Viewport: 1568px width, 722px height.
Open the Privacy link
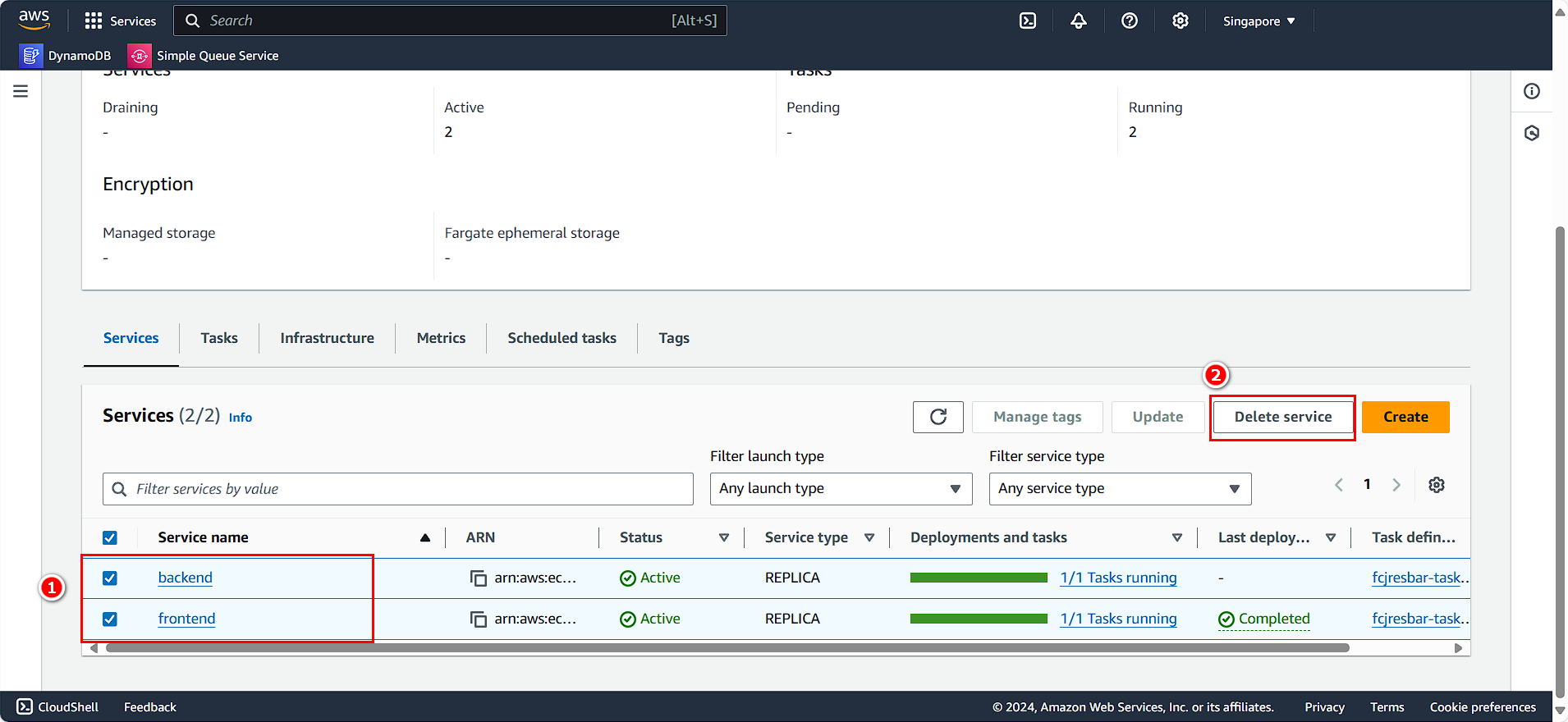[1324, 706]
